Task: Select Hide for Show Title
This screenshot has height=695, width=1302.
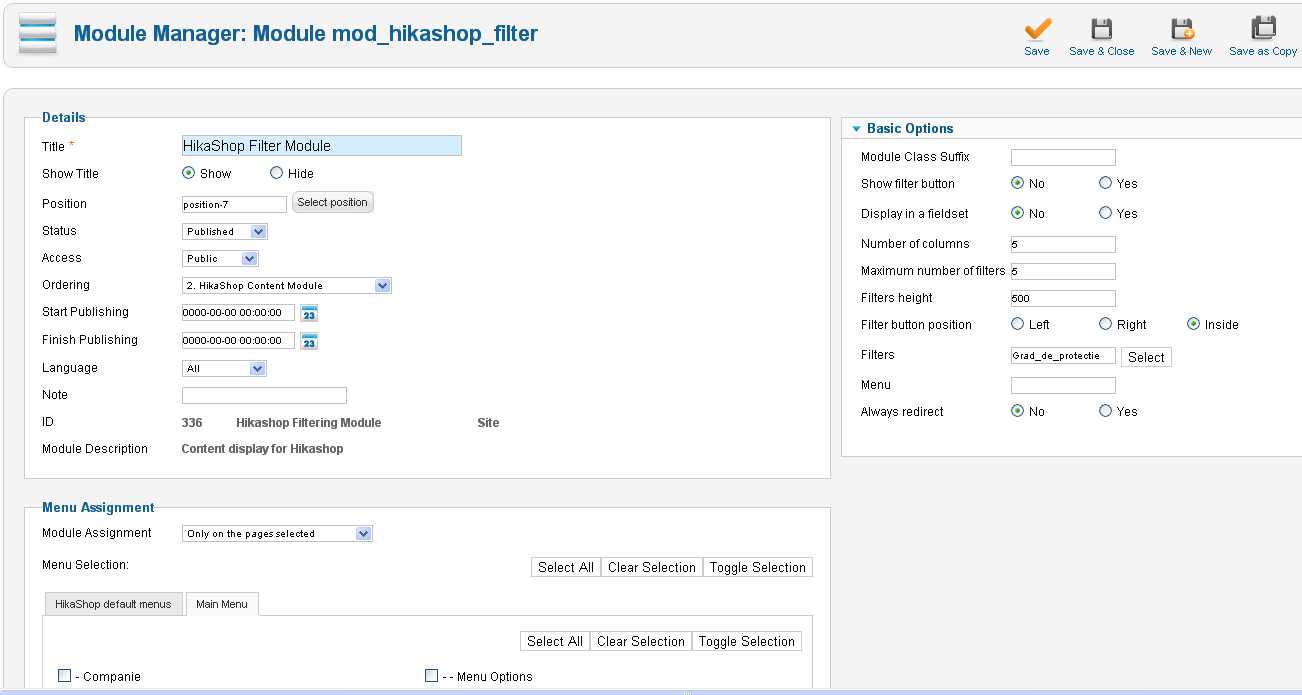Action: point(277,173)
